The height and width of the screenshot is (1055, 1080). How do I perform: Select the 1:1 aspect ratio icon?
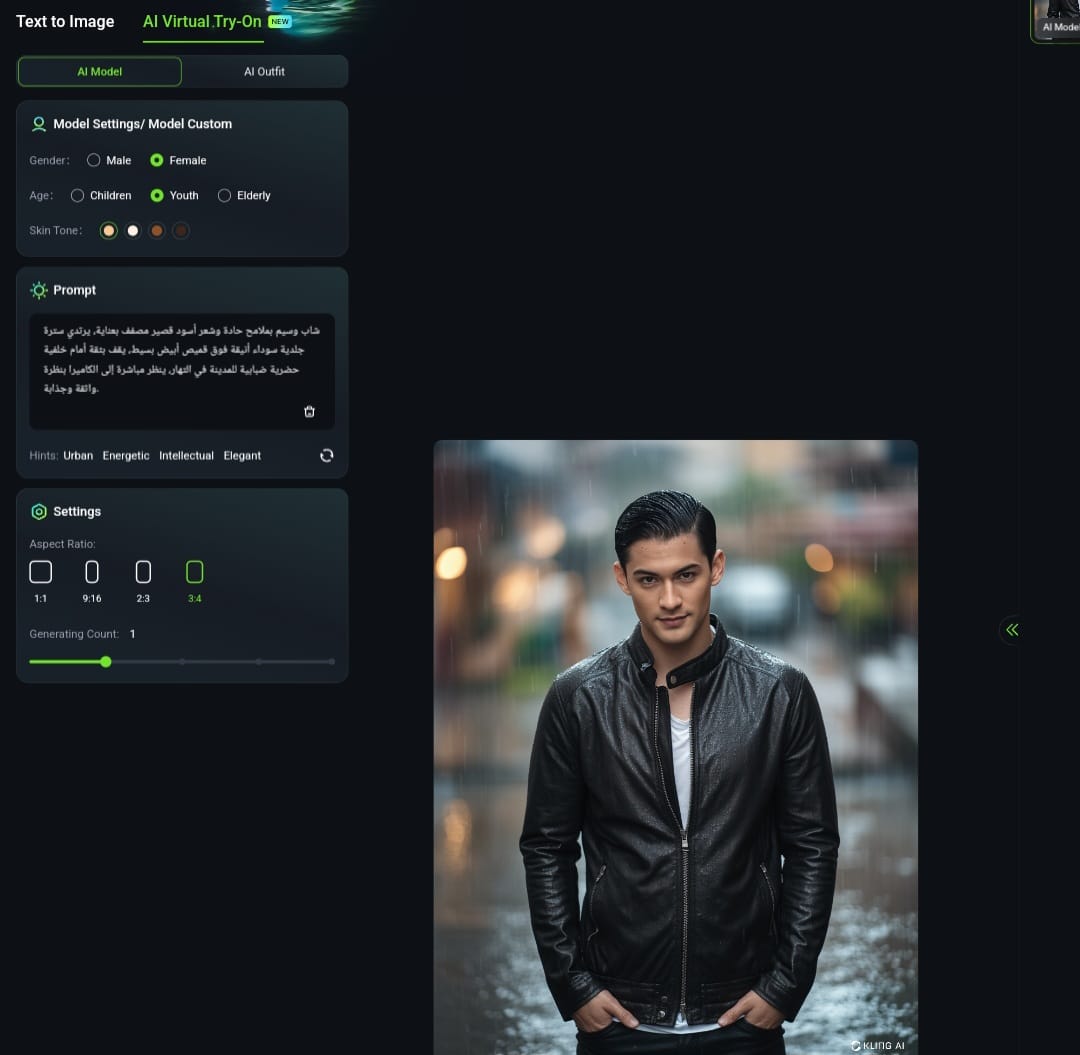pyautogui.click(x=40, y=572)
